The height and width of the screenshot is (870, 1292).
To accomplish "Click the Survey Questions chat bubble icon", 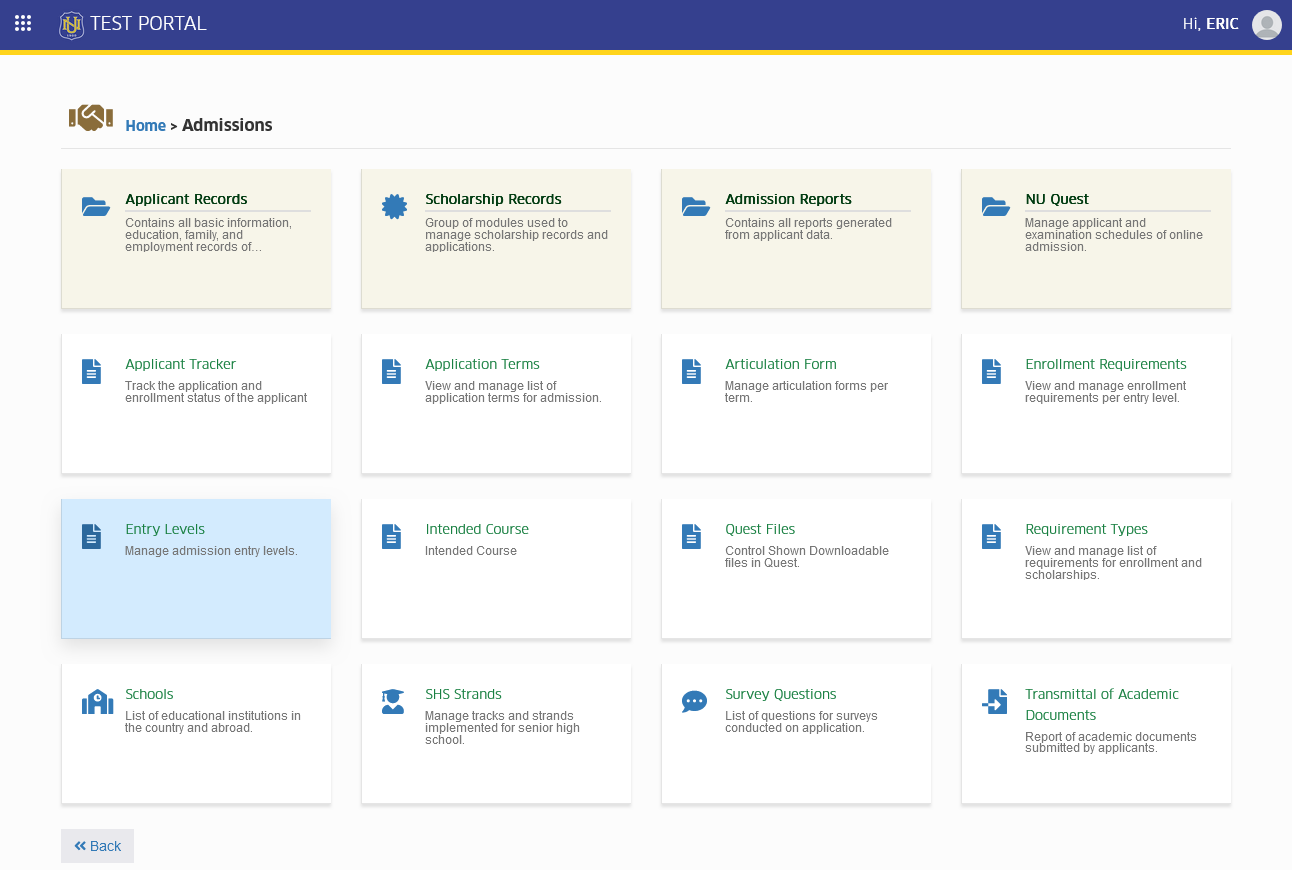I will click(x=694, y=702).
